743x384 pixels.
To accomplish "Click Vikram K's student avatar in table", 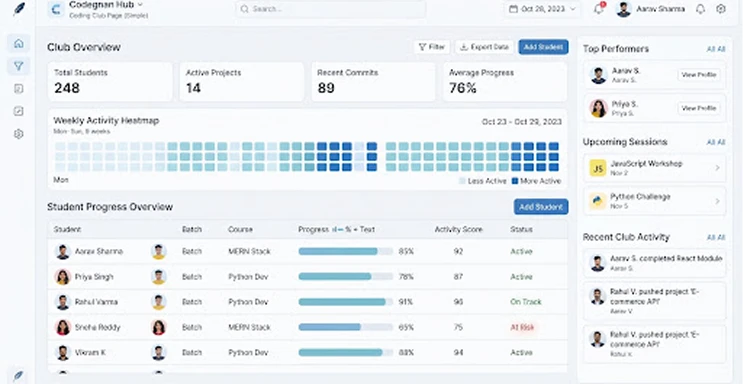I will point(63,353).
